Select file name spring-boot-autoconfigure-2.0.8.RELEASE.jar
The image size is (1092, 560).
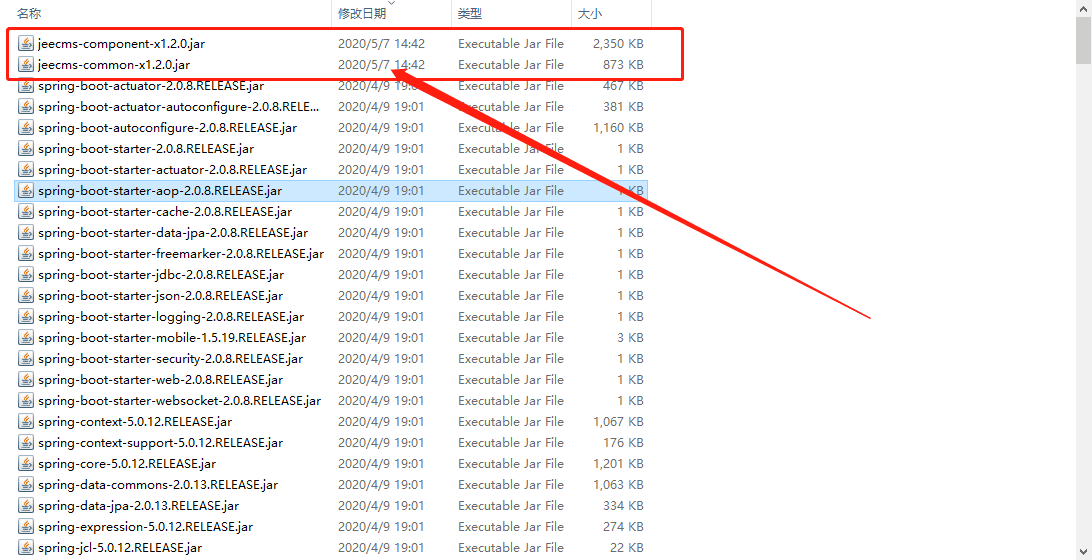168,127
